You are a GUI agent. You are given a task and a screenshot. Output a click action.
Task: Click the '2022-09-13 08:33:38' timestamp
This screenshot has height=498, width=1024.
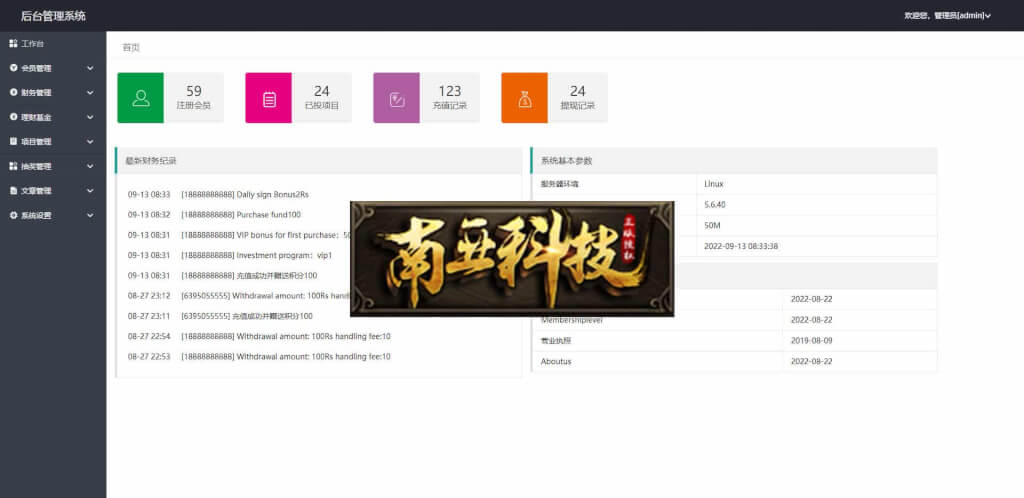[x=741, y=247]
